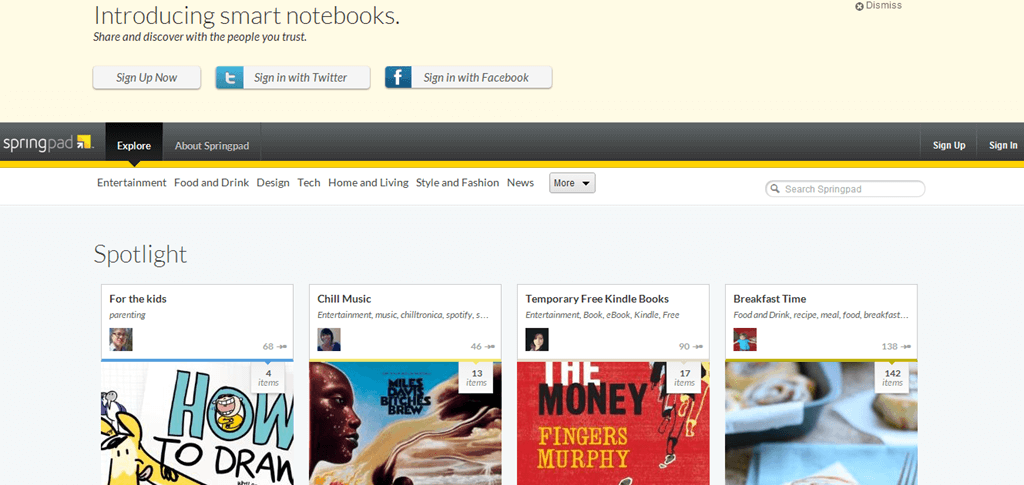
Task: Open the Breakfast Time author avatar
Action: [x=745, y=339]
